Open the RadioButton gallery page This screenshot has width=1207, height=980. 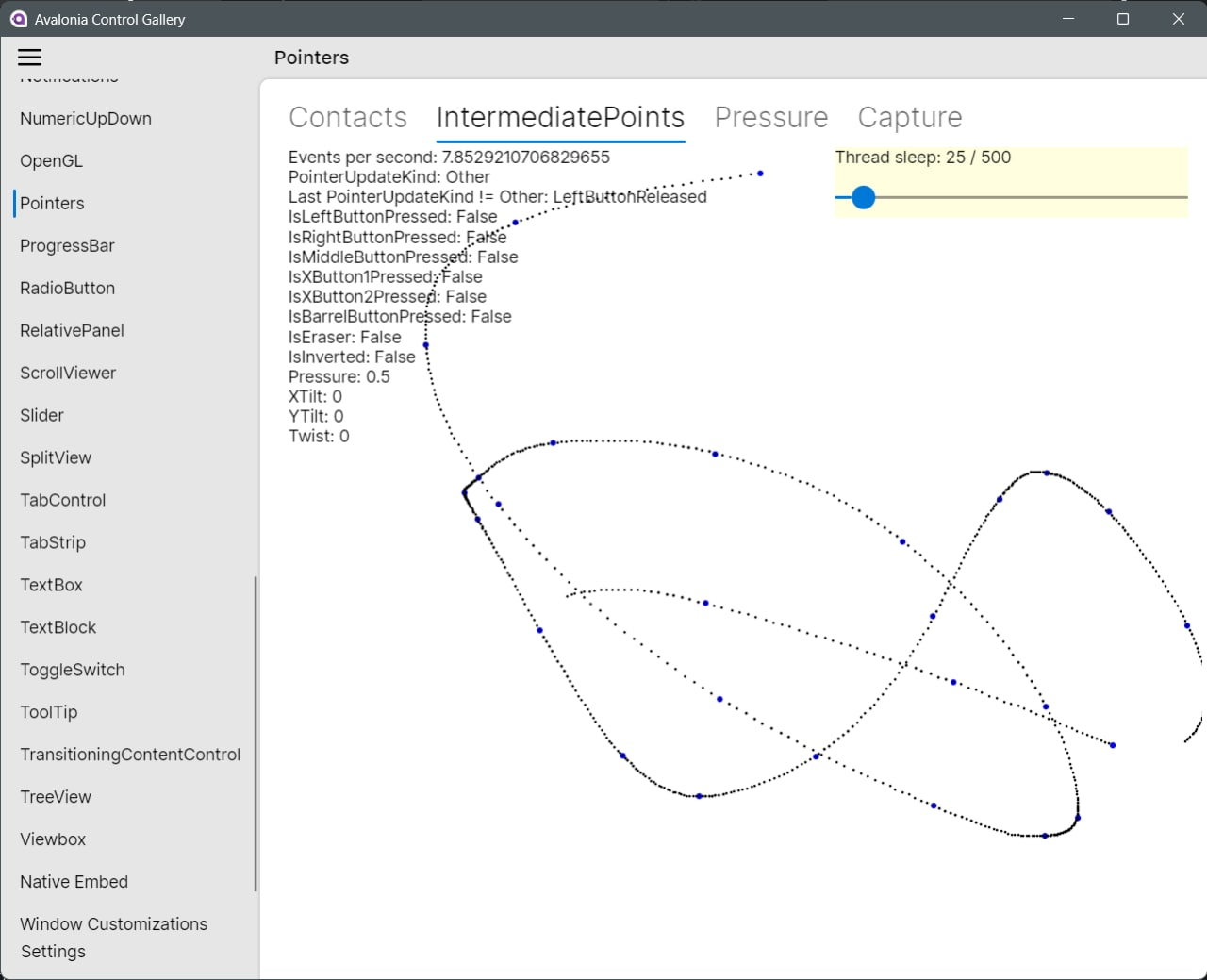67,288
